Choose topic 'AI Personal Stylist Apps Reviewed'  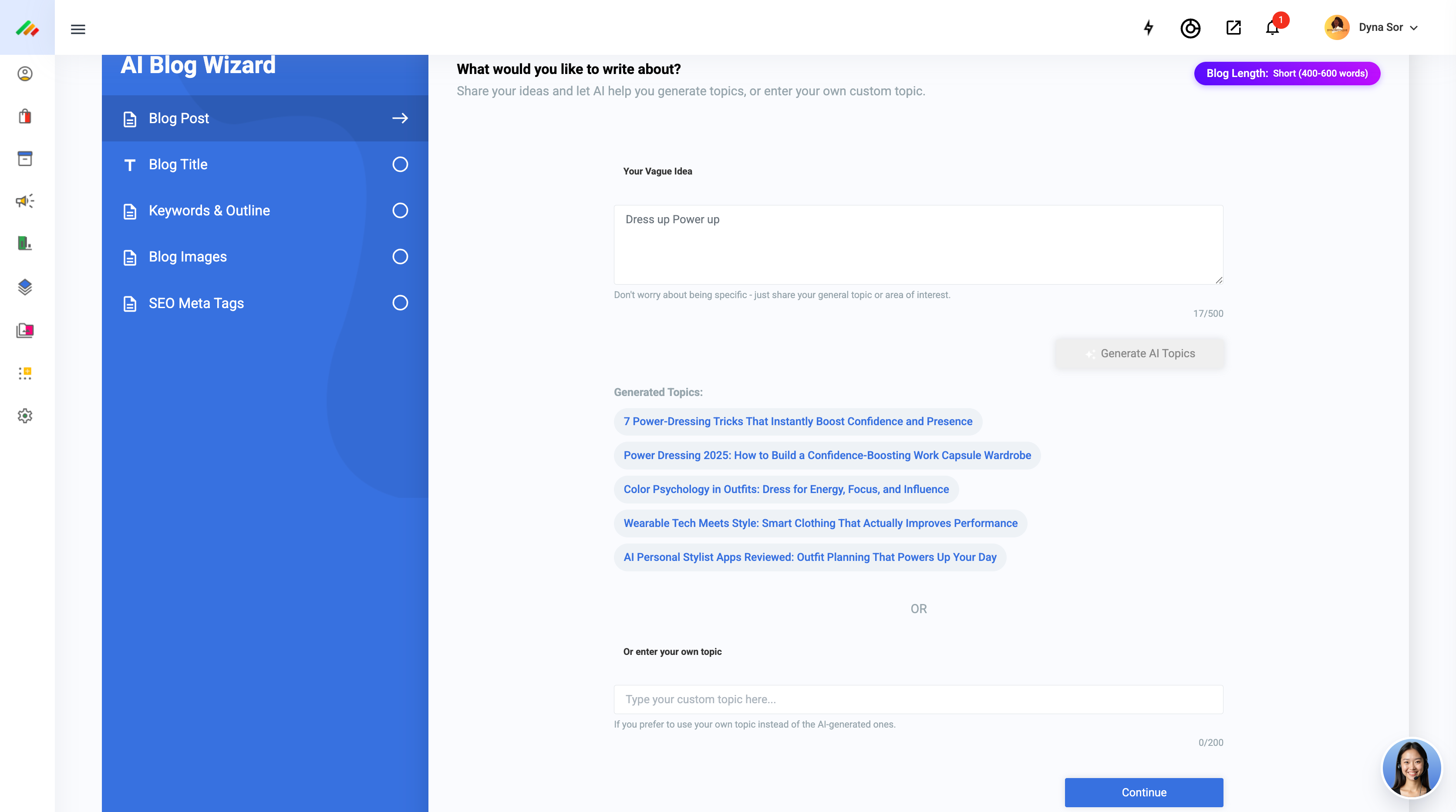(810, 557)
